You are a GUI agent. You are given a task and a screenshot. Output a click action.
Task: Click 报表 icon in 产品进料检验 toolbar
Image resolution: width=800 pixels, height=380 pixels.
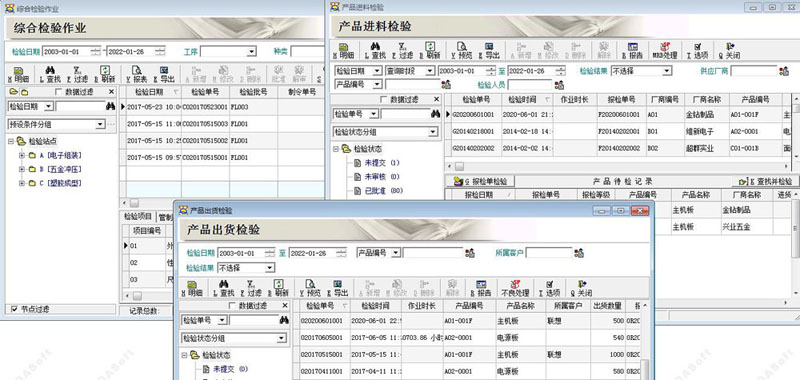[633, 50]
